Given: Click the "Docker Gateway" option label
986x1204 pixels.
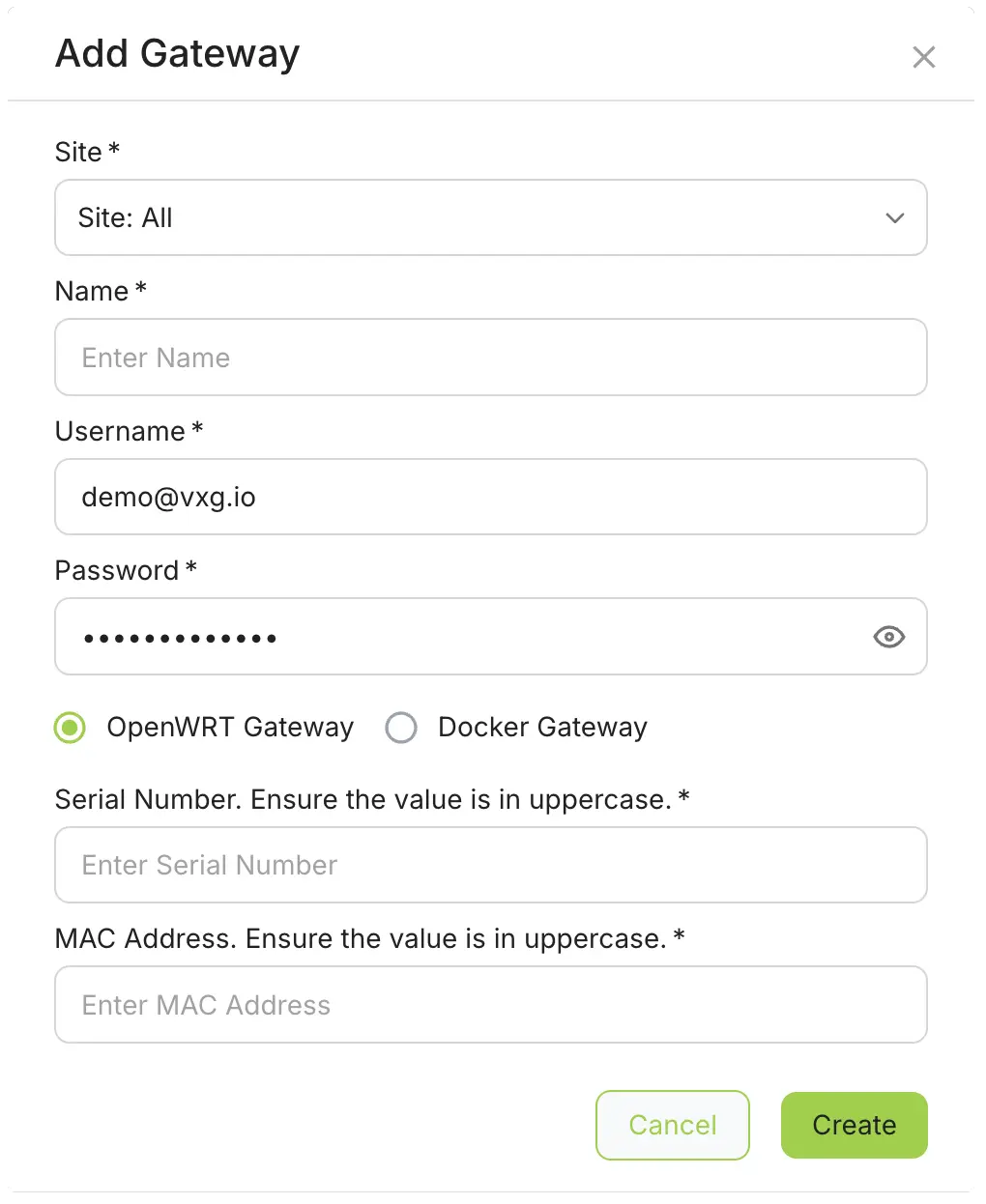Looking at the screenshot, I should point(542,728).
